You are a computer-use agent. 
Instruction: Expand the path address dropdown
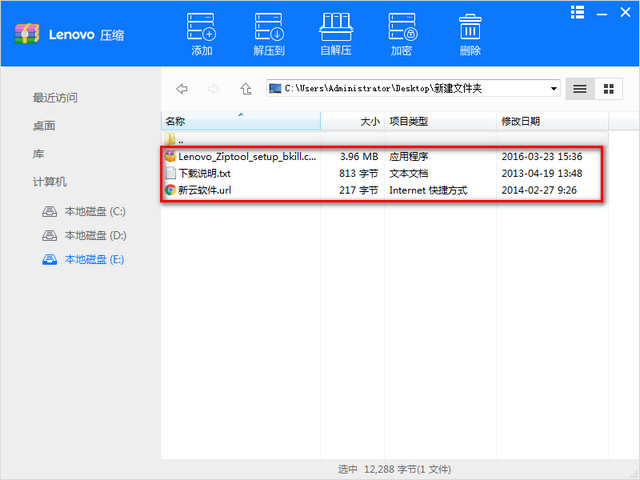[554, 89]
